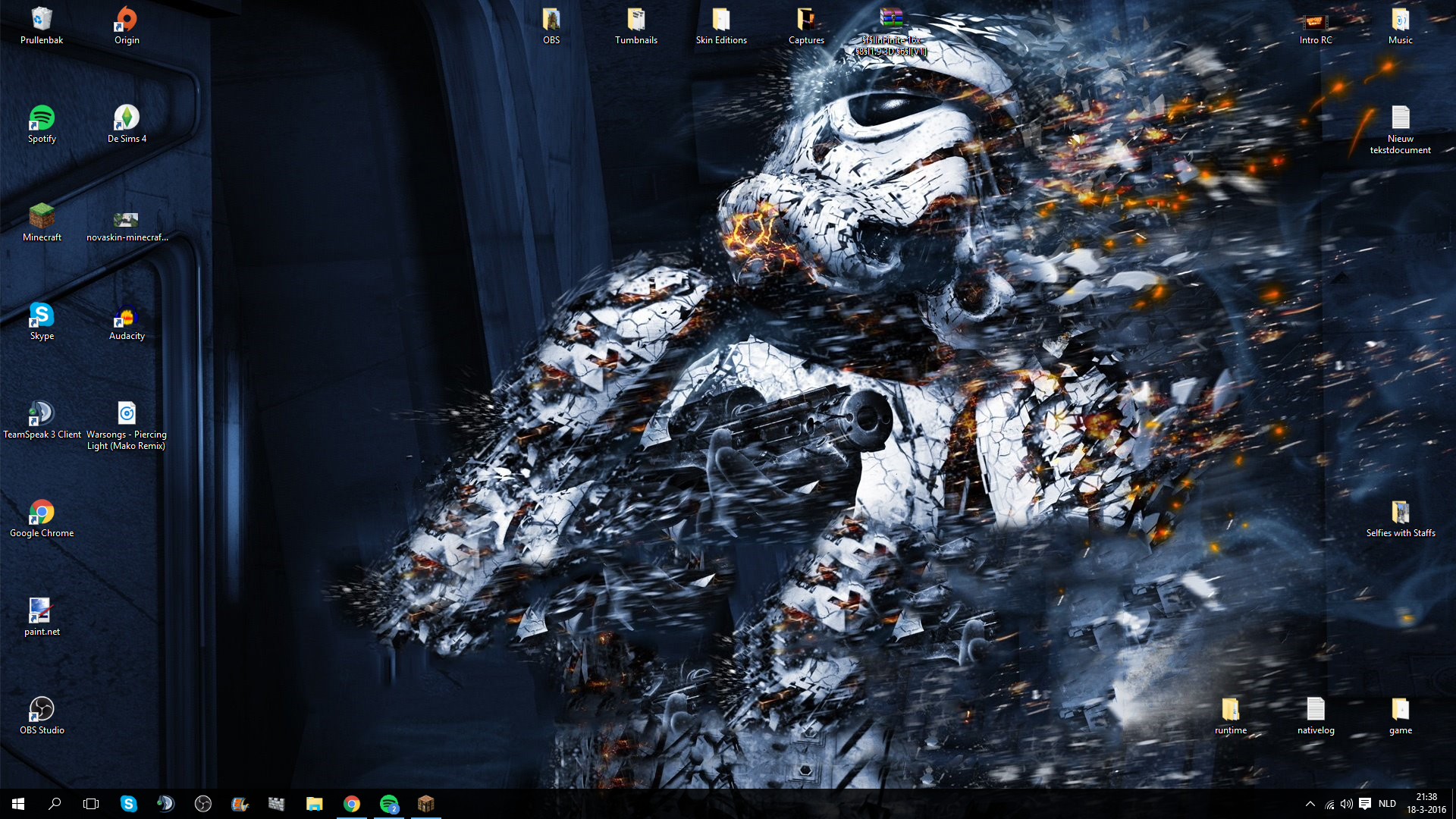The height and width of the screenshot is (819, 1456).
Task: Select the TeamSpeak 3 Client shortcut
Action: click(42, 420)
